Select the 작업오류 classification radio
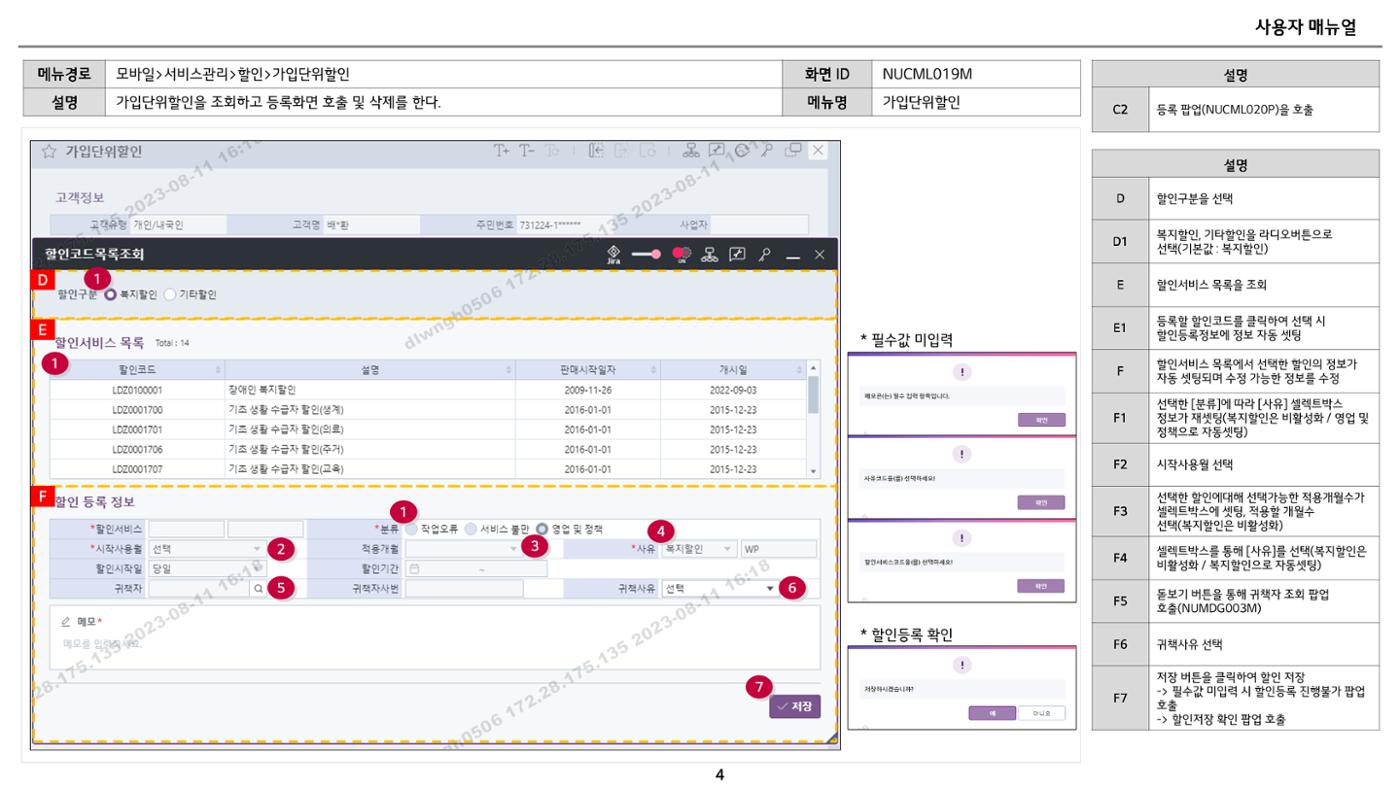1400x788 pixels. [412, 528]
